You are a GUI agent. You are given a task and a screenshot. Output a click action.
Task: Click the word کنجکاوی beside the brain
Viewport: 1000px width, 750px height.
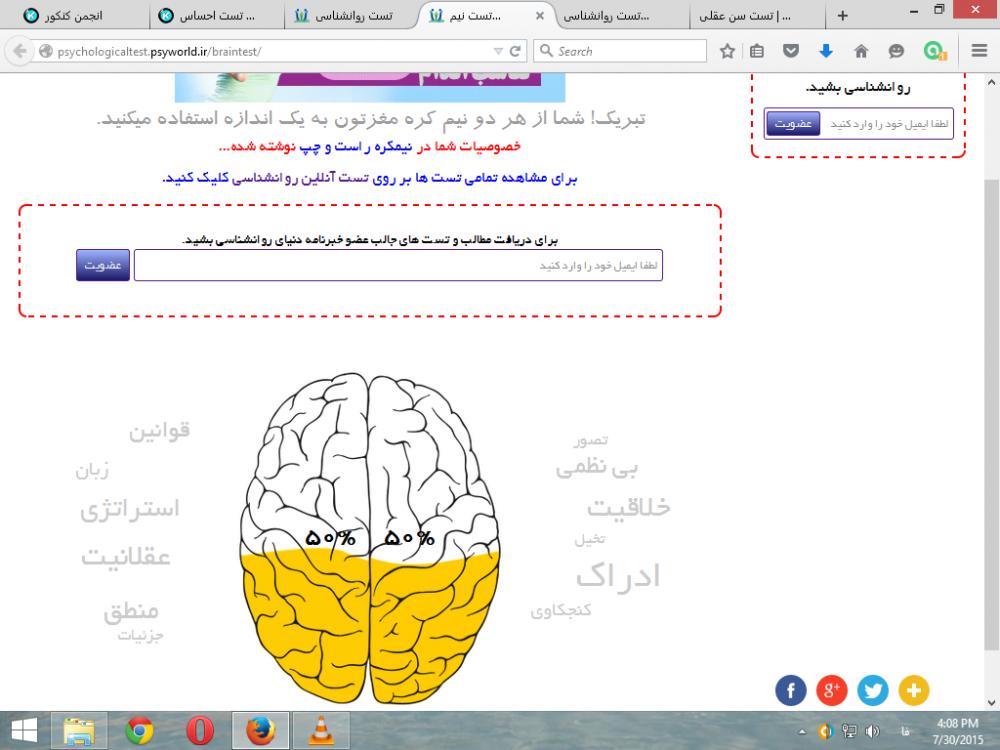coord(561,610)
